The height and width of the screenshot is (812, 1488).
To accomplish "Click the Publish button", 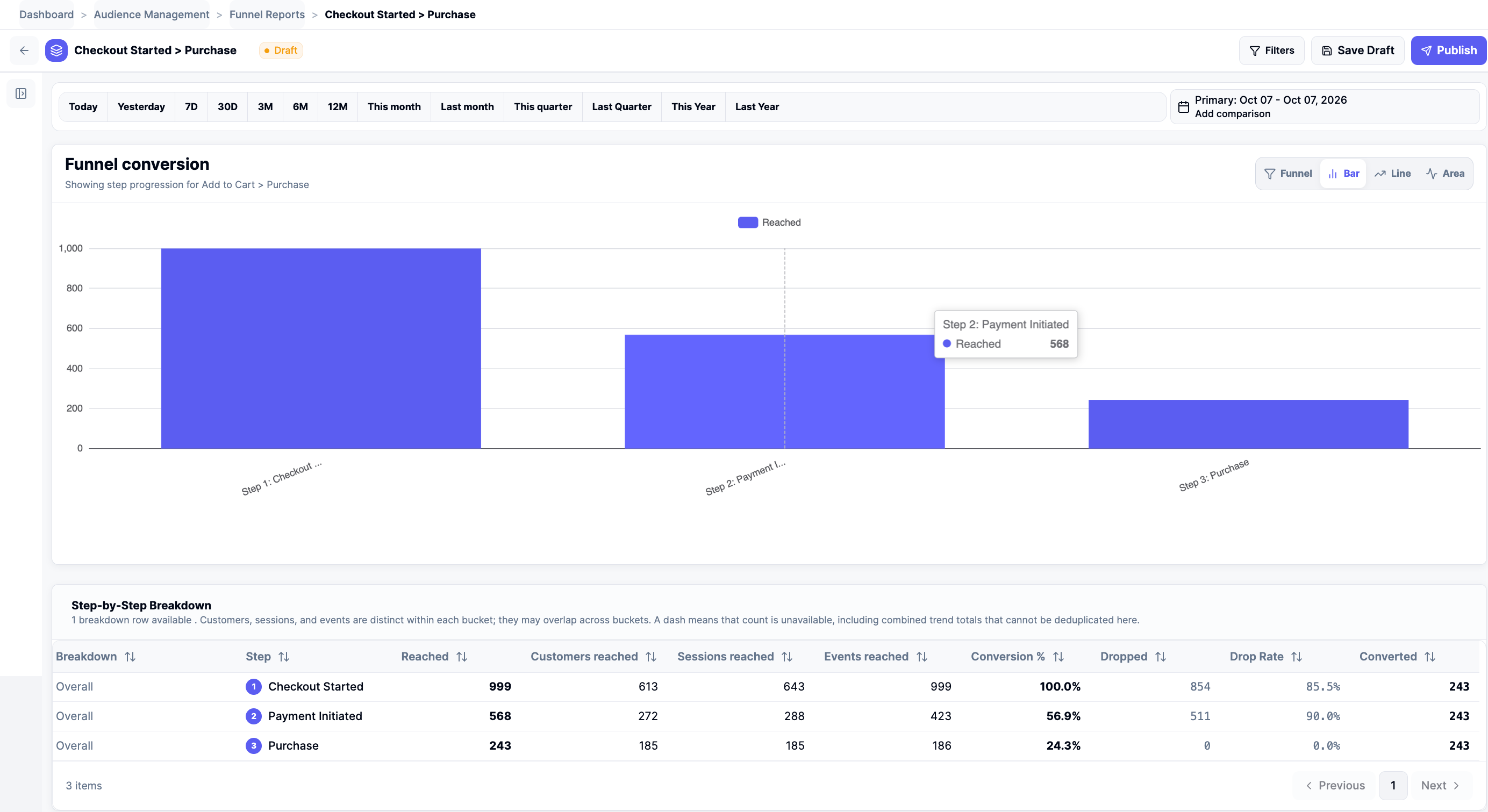I will 1448,50.
